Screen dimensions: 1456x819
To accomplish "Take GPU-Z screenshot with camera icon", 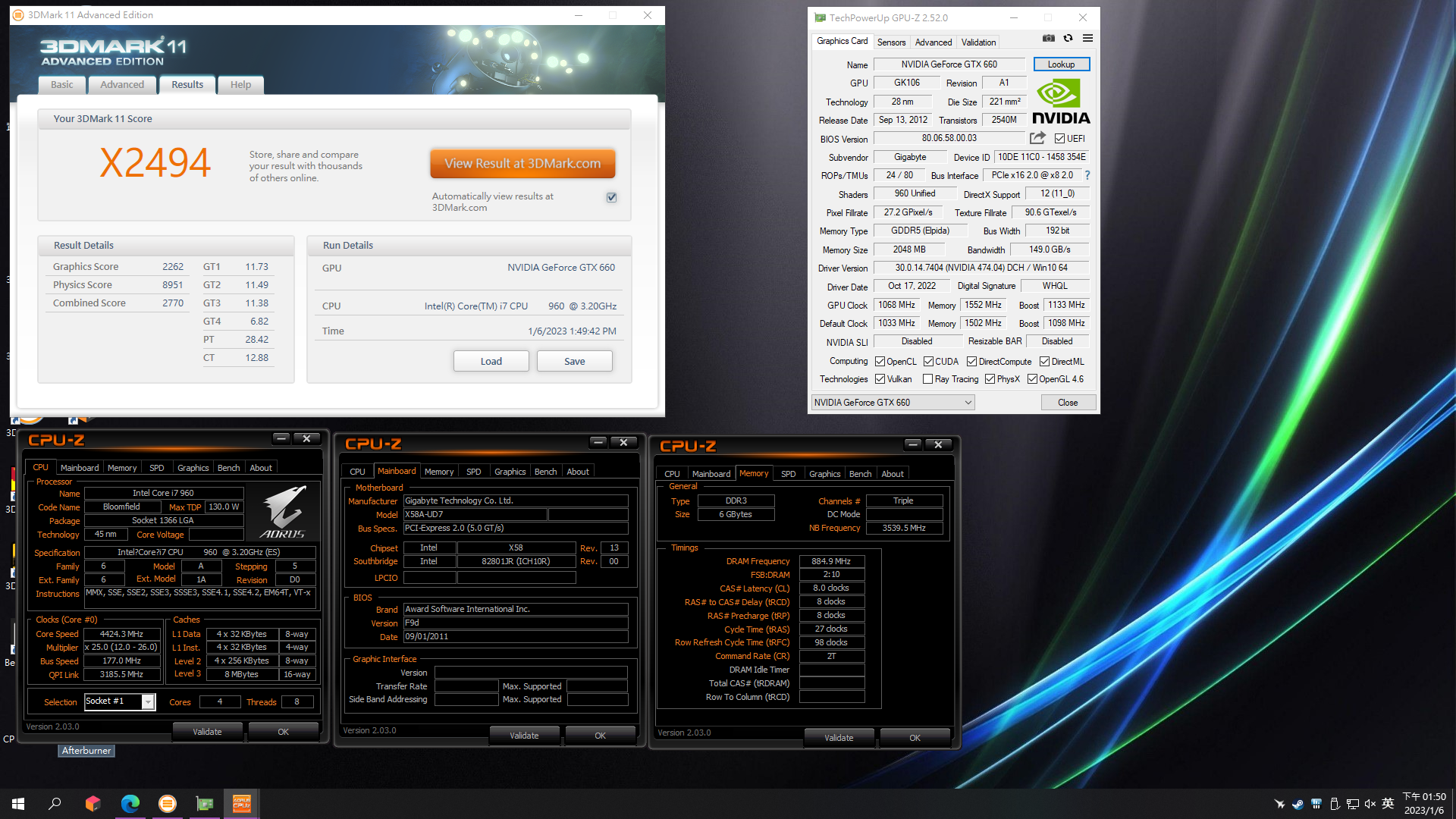I will (1049, 38).
